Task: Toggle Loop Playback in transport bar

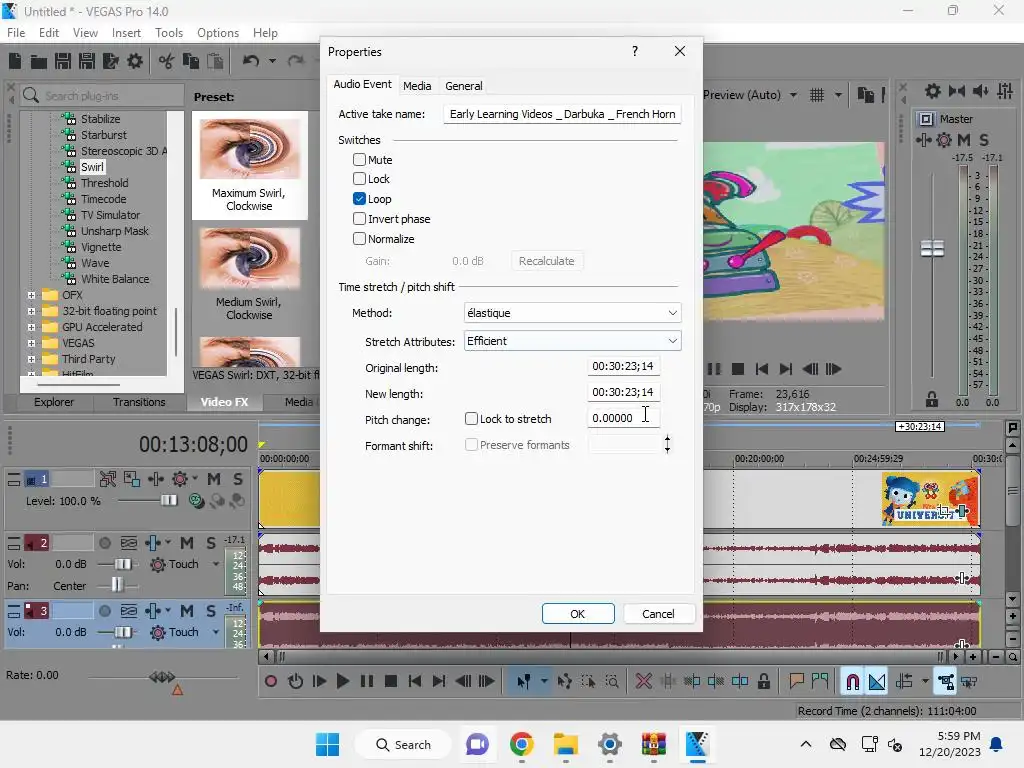Action: [x=295, y=681]
